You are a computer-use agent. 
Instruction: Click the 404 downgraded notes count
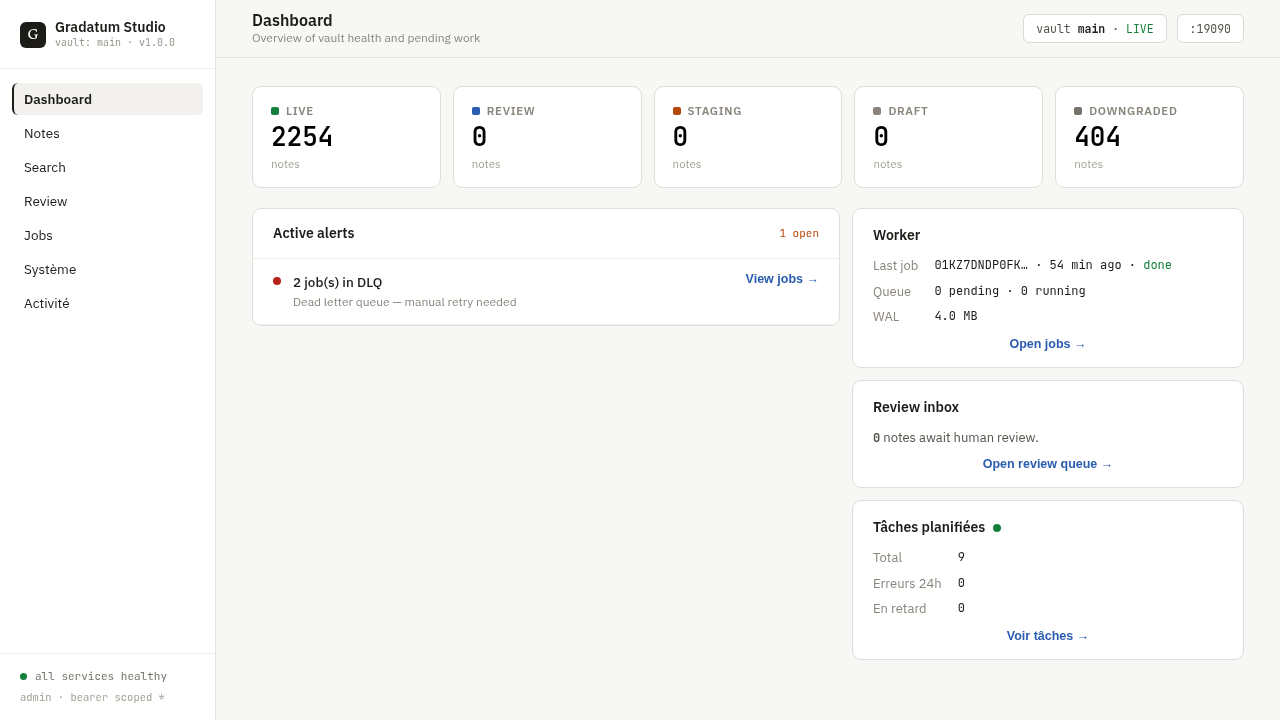pos(1098,137)
